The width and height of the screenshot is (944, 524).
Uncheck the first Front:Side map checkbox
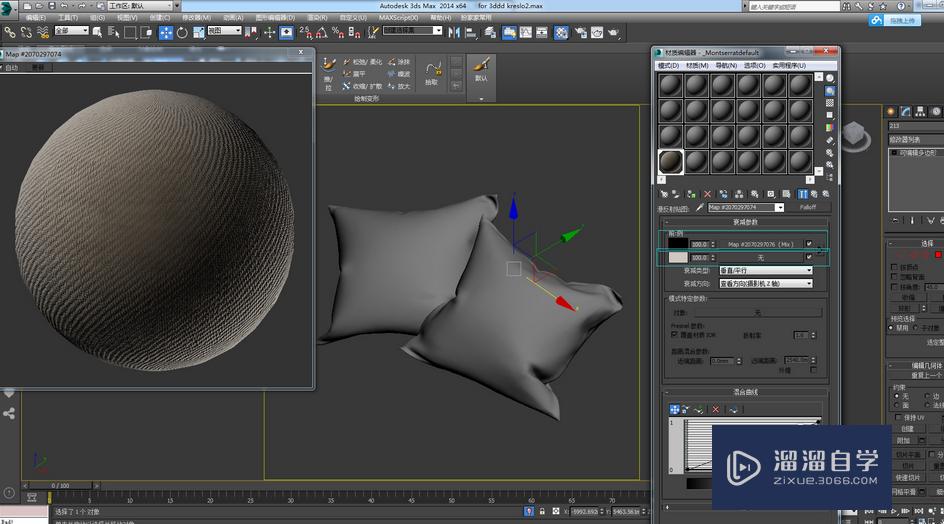click(x=809, y=243)
